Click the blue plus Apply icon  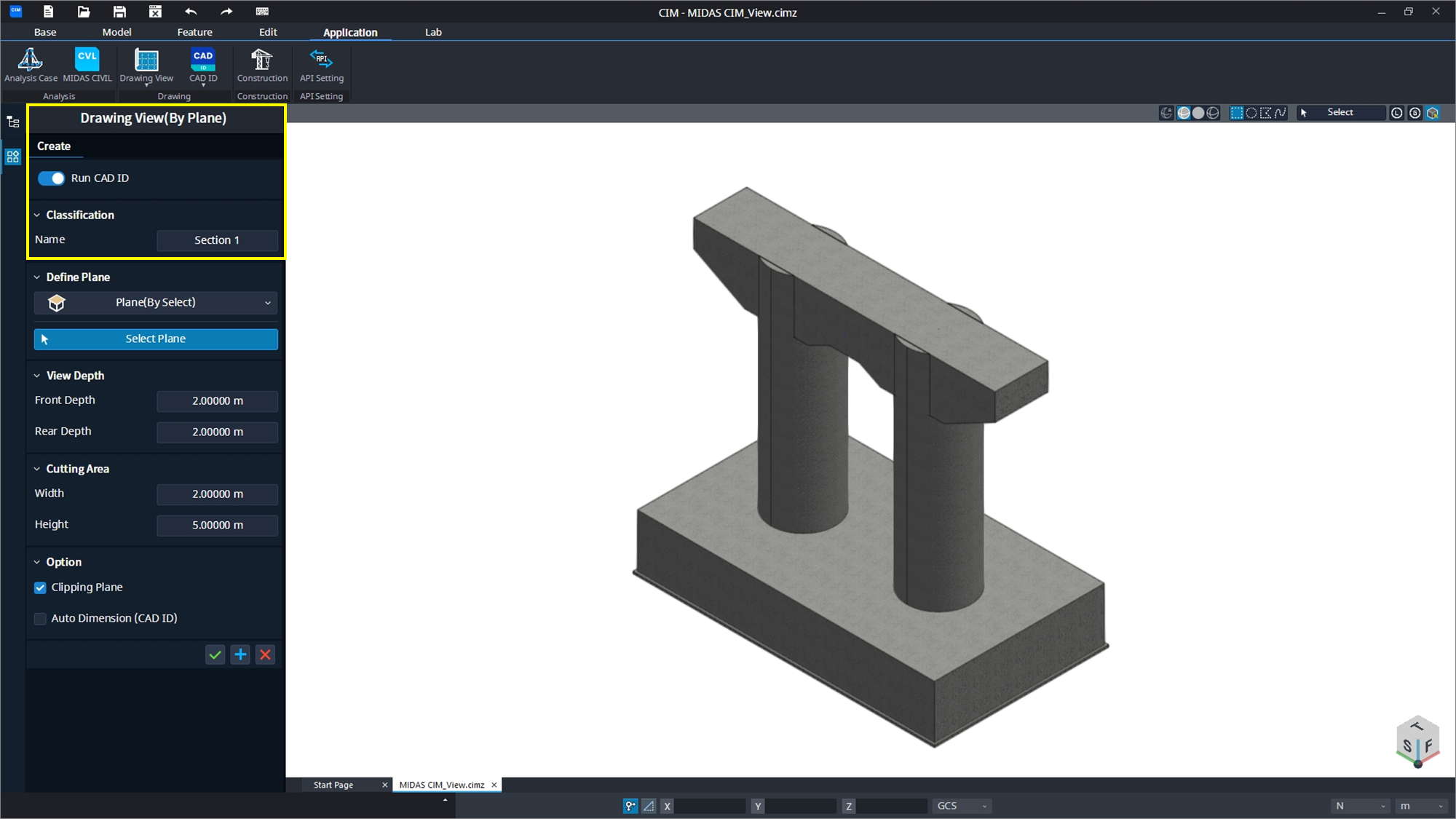240,654
